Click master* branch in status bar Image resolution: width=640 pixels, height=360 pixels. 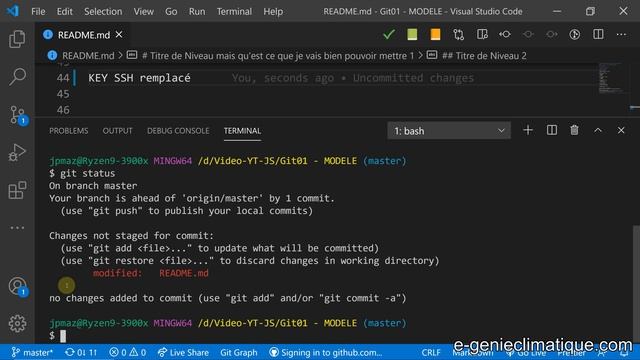point(32,352)
